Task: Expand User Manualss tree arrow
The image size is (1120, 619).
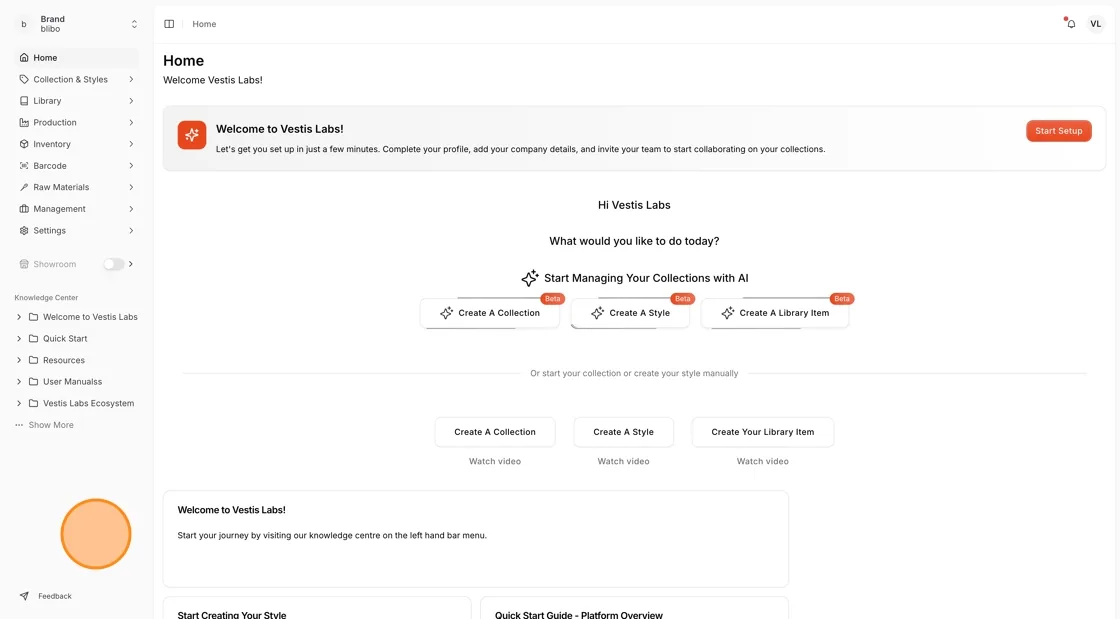Action: [19, 382]
